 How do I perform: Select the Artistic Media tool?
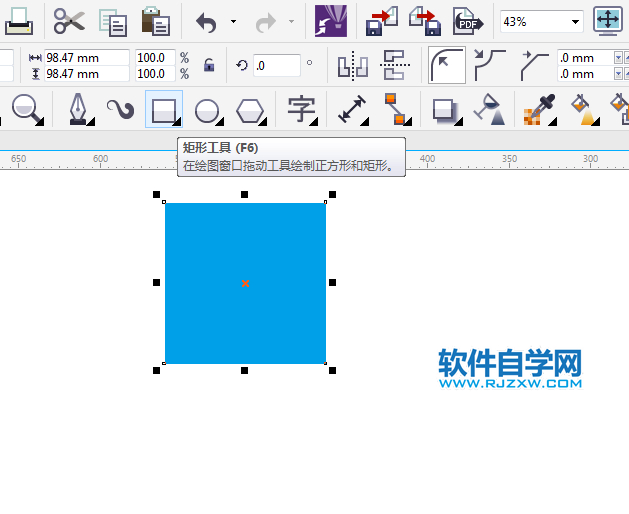pyautogui.click(x=120, y=109)
